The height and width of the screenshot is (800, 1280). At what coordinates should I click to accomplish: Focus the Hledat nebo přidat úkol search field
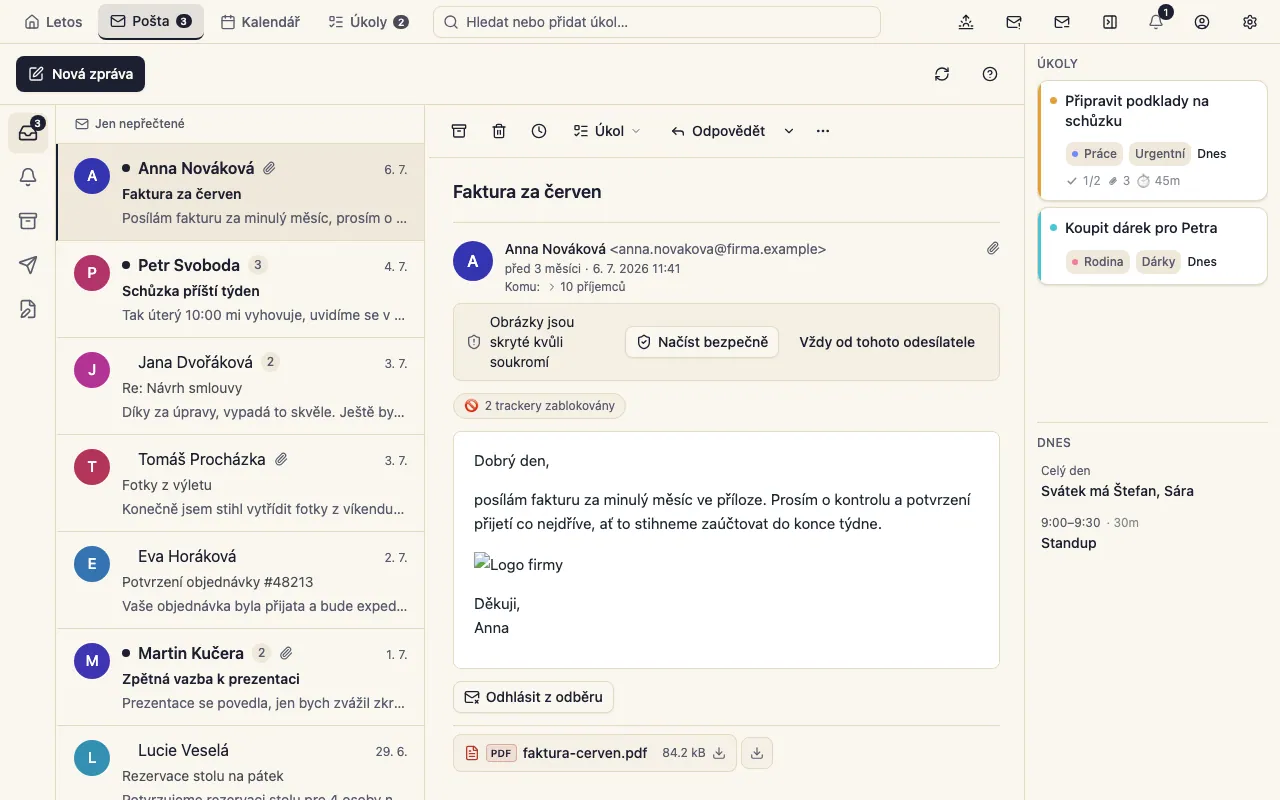click(x=657, y=22)
